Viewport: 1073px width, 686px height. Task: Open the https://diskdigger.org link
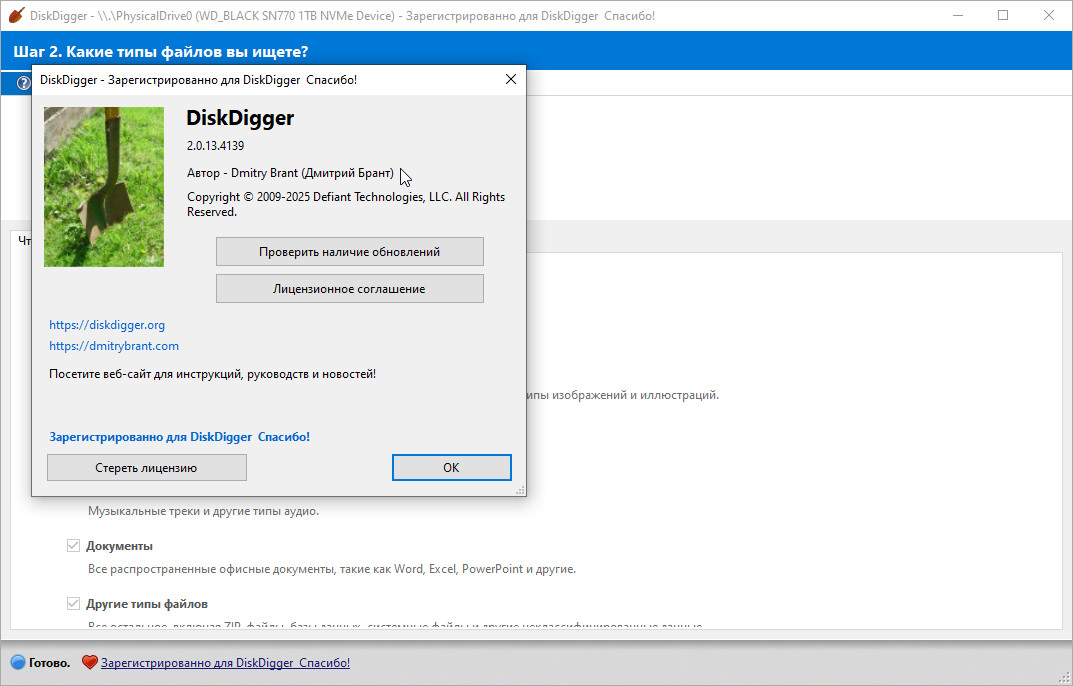click(x=107, y=325)
